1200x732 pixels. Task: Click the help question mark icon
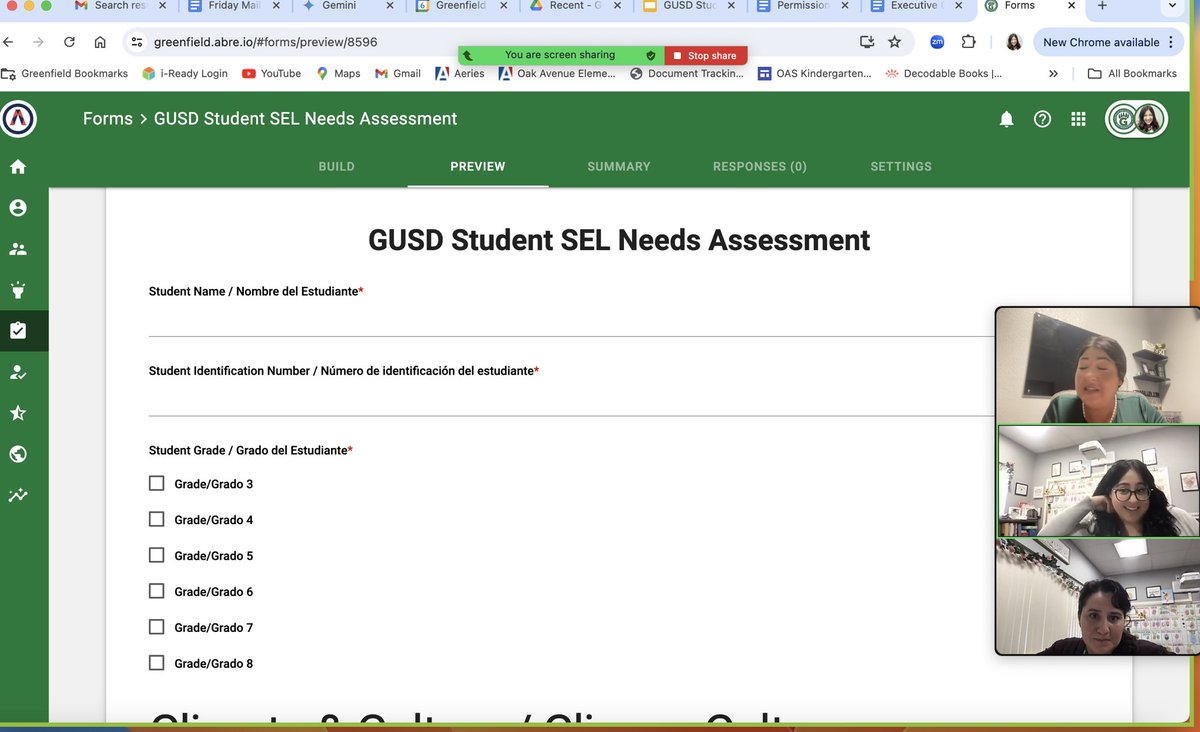pos(1042,118)
